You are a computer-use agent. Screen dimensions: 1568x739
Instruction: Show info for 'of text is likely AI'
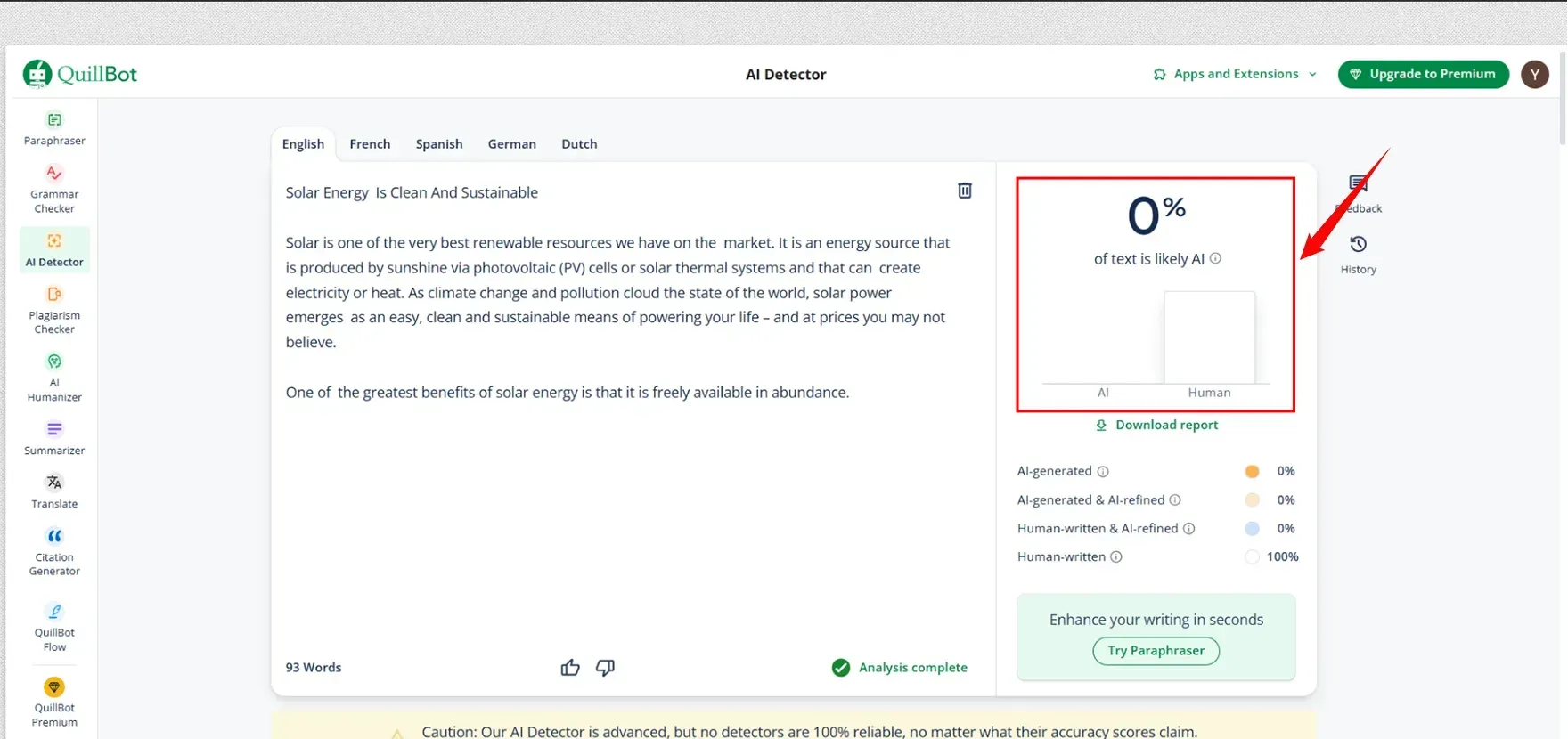(x=1215, y=258)
